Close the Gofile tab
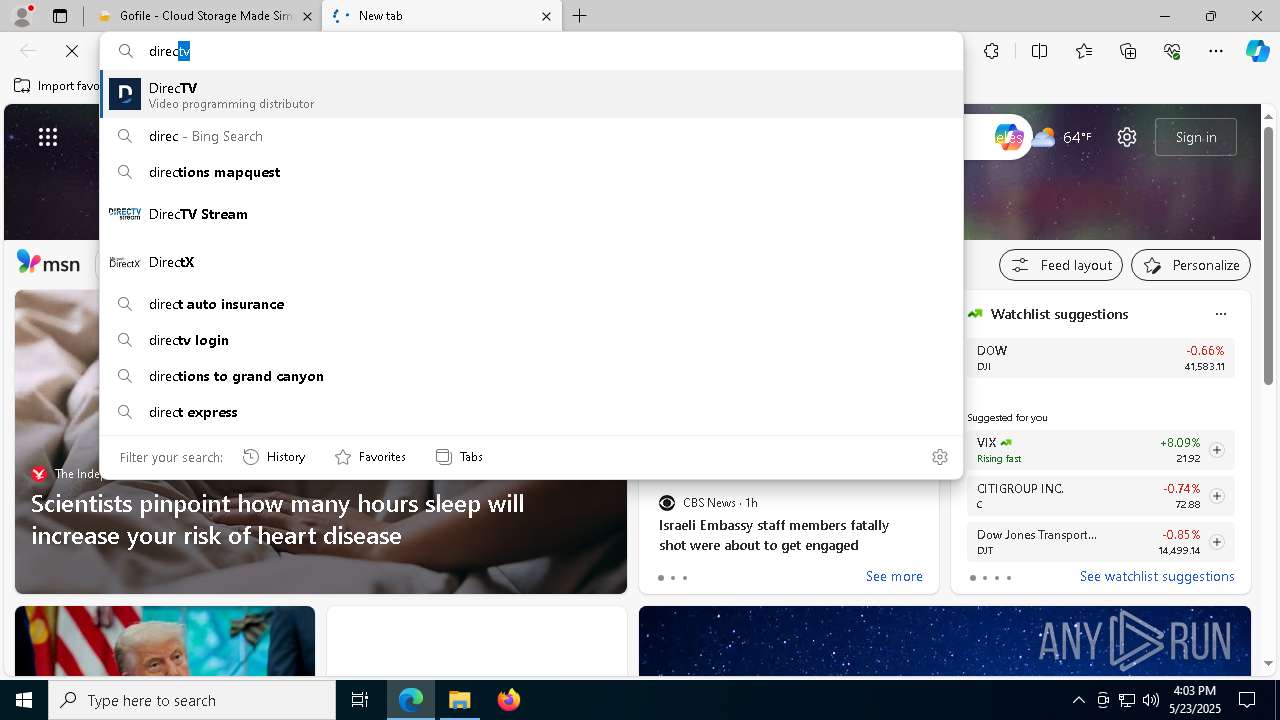The image size is (1280, 720). point(307,16)
